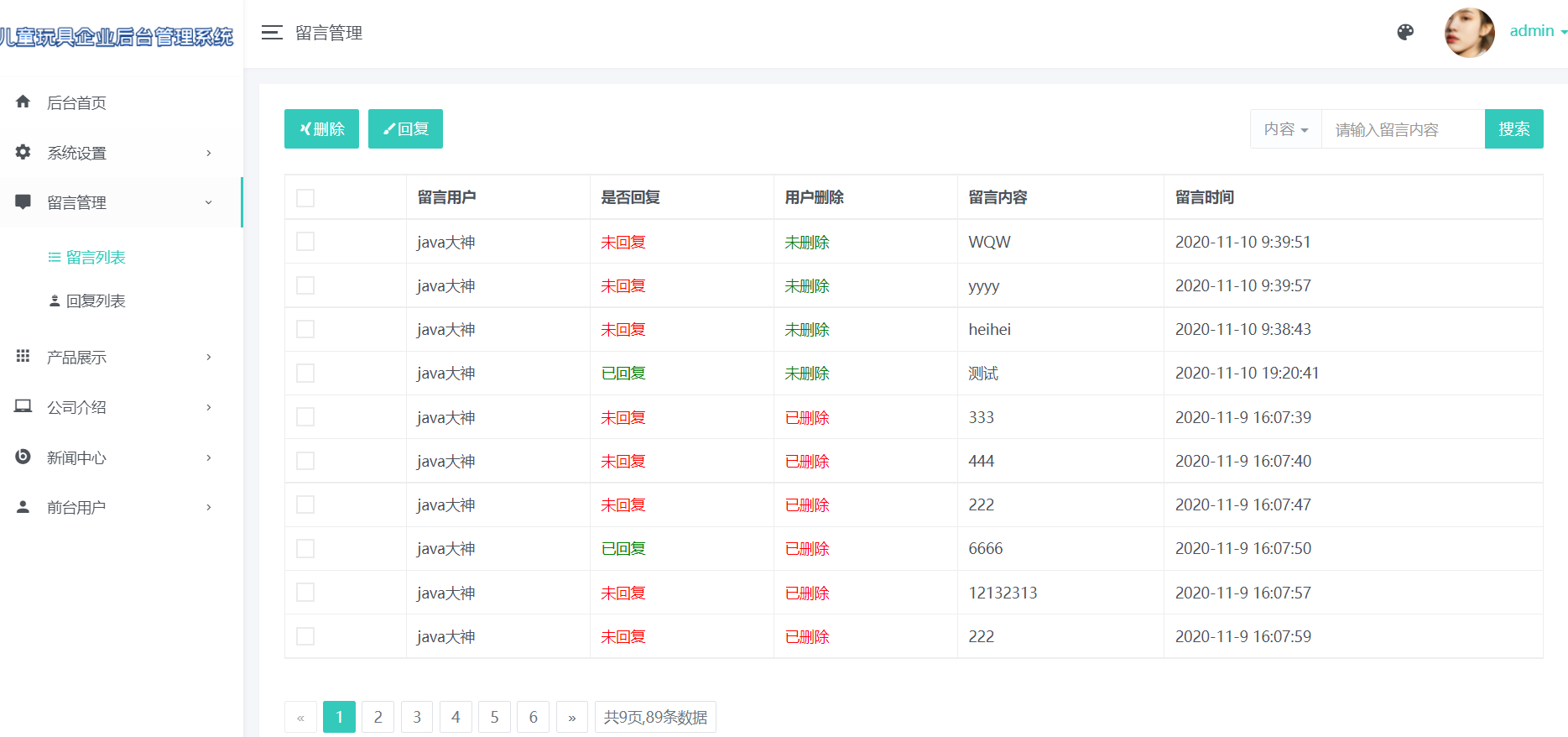Click the user icon beside 前台用户
Viewport: 1568px width, 737px height.
pyautogui.click(x=23, y=506)
